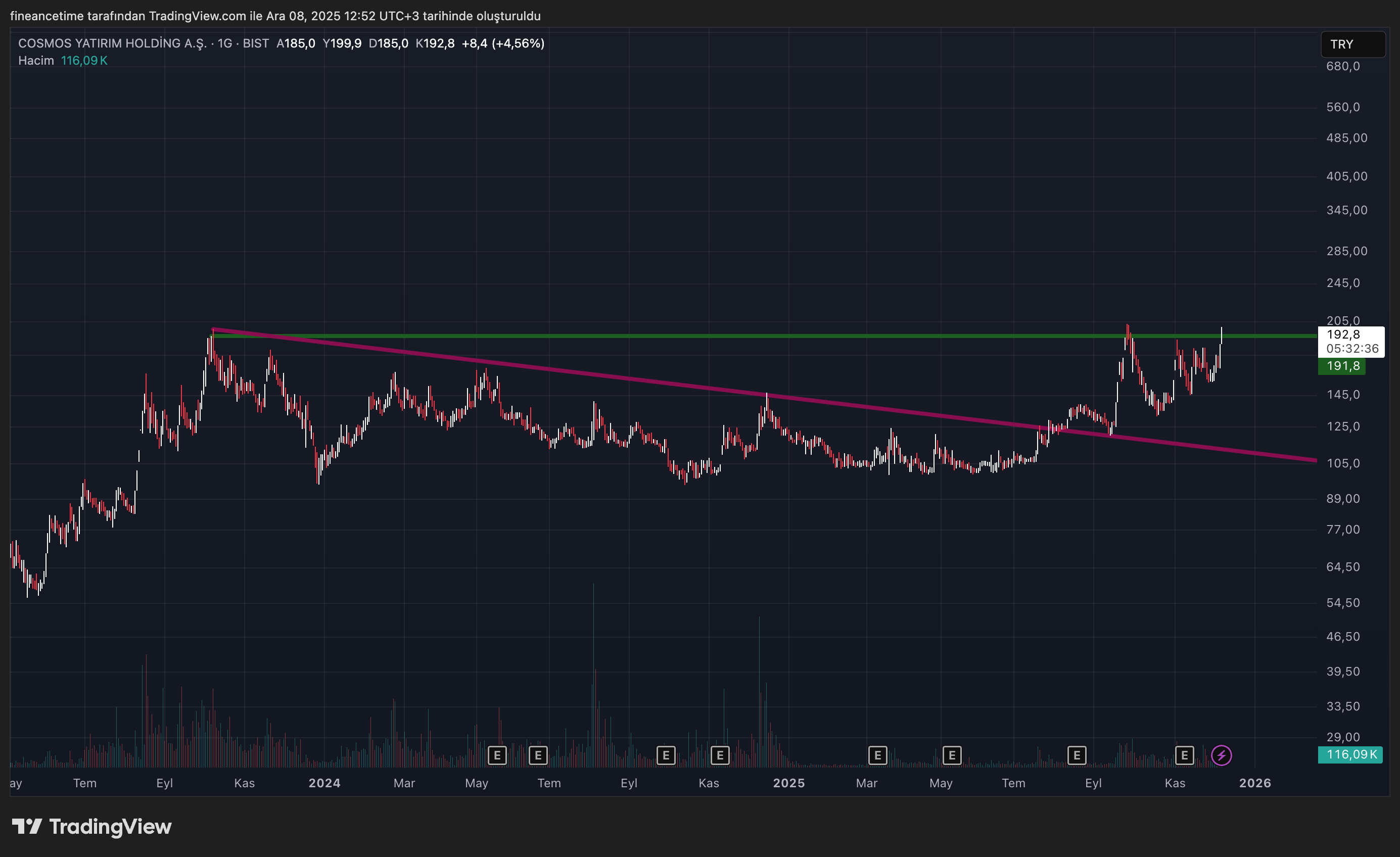The height and width of the screenshot is (857, 1400).
Task: Click the 2024 year label on the timeline
Action: 324,783
